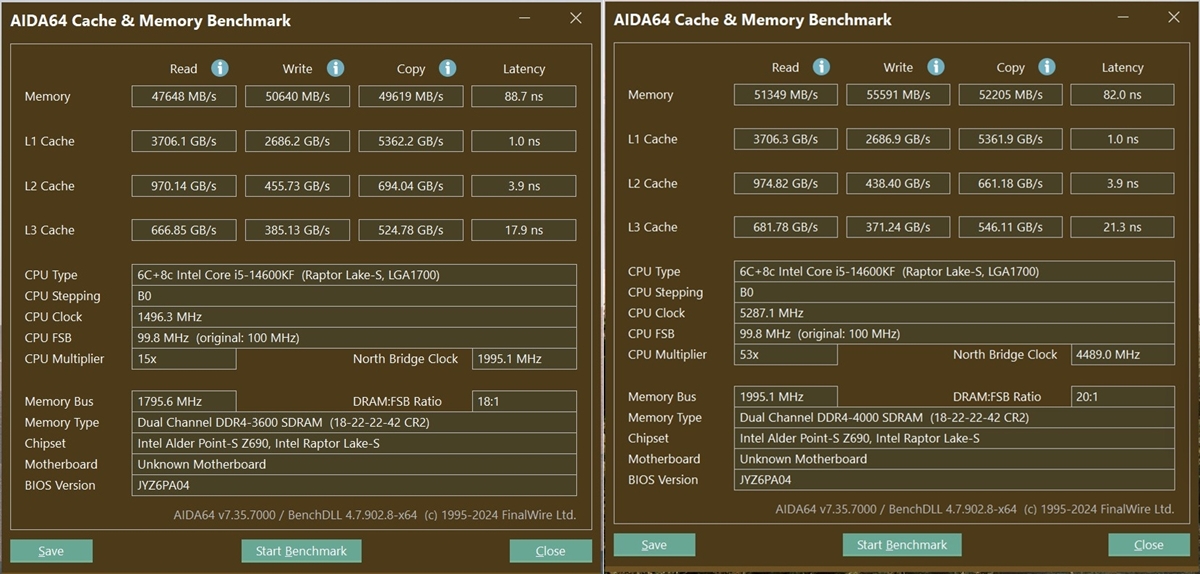Close right window via title bar X
Image resolution: width=1200 pixels, height=574 pixels.
coord(1174,18)
